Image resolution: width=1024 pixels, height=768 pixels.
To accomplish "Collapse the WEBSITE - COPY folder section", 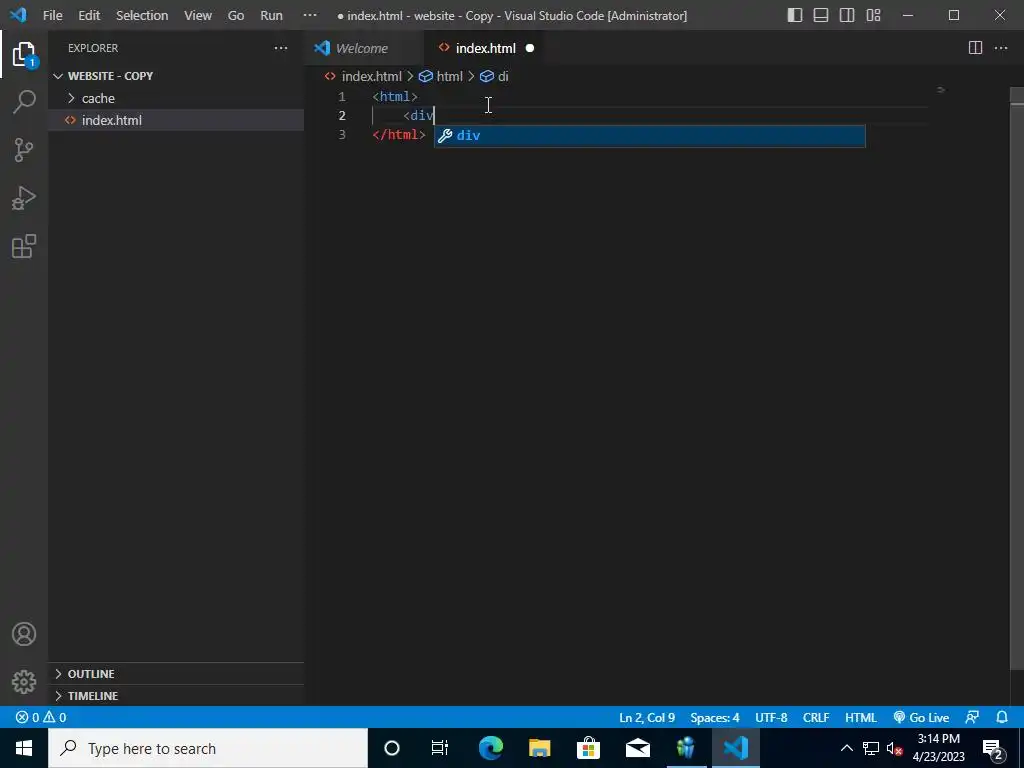I will 176,76.
